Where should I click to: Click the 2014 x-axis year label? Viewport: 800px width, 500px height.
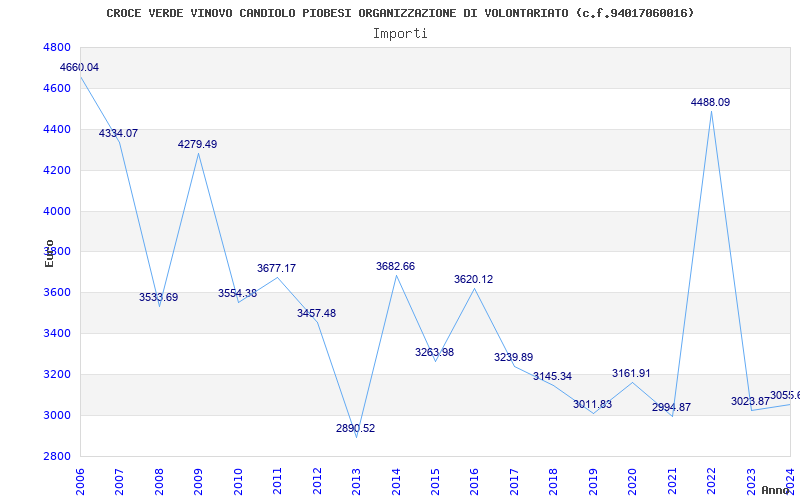tap(396, 481)
